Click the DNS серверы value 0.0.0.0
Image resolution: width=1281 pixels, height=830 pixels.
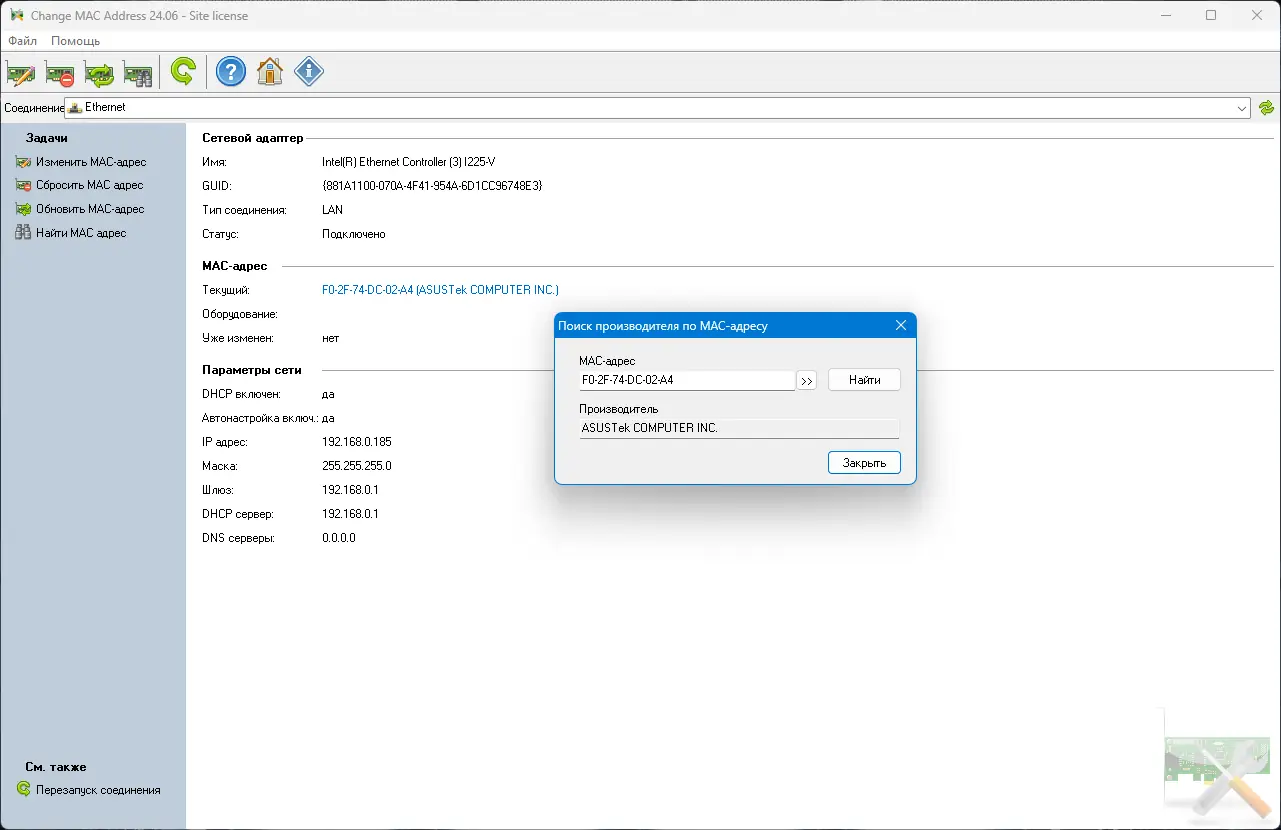(339, 538)
